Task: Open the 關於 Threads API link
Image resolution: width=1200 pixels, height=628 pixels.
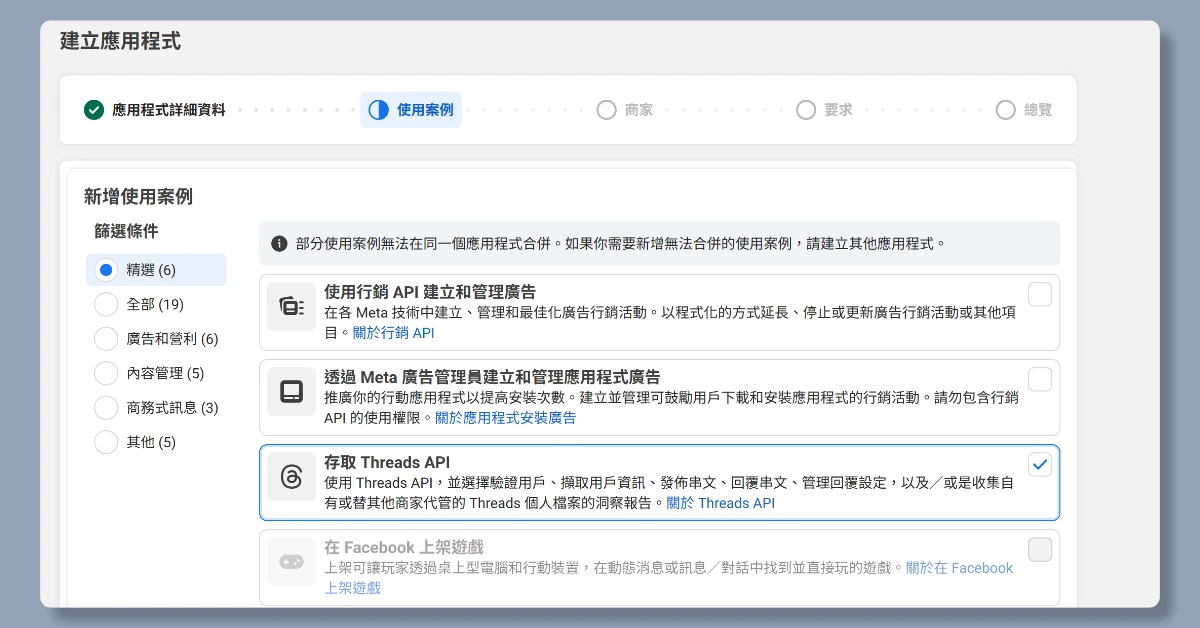Action: click(x=720, y=503)
